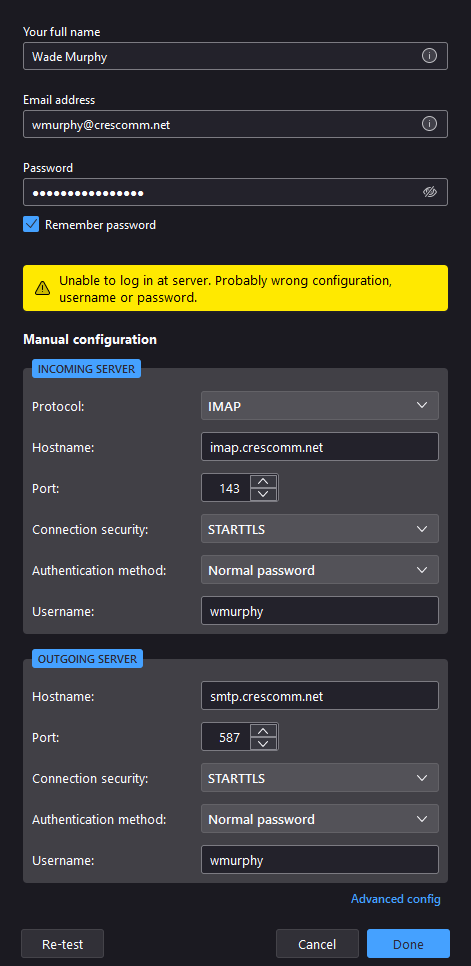The image size is (471, 966).
Task: Click the info icon in email address field
Action: 429,124
